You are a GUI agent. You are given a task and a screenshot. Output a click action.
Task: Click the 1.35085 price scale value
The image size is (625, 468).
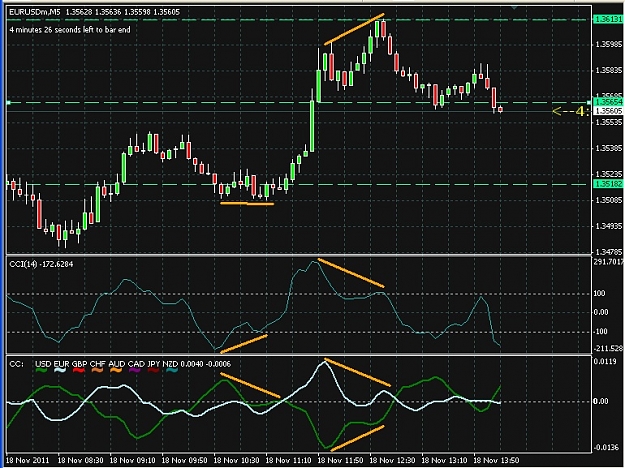tap(608, 200)
